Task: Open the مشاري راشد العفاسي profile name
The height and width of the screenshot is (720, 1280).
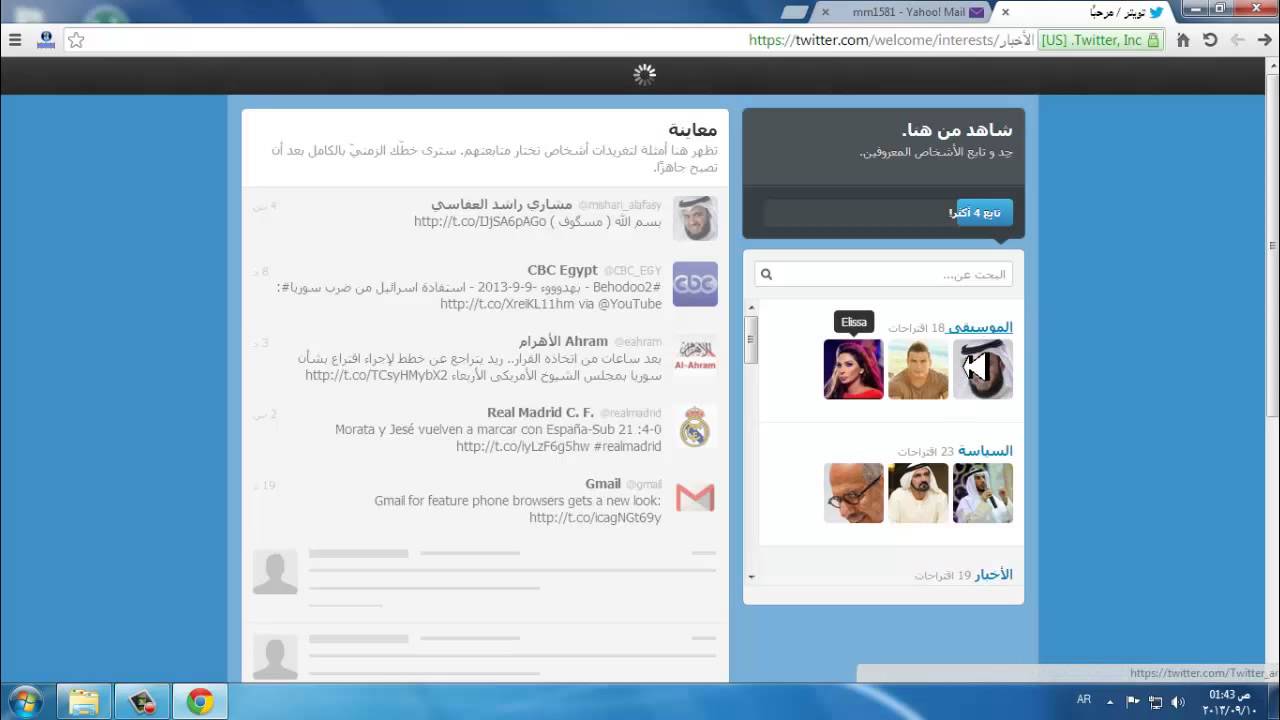Action: coord(501,204)
